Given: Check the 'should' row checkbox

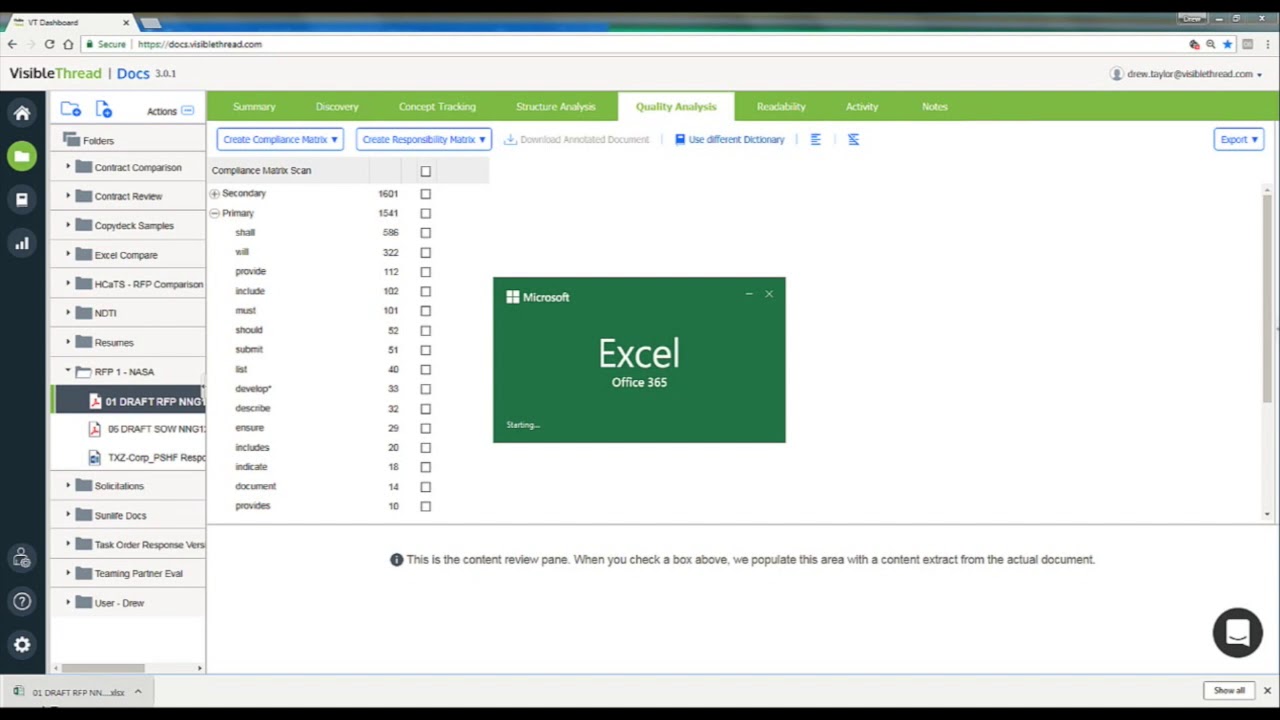Looking at the screenshot, I should pos(426,330).
